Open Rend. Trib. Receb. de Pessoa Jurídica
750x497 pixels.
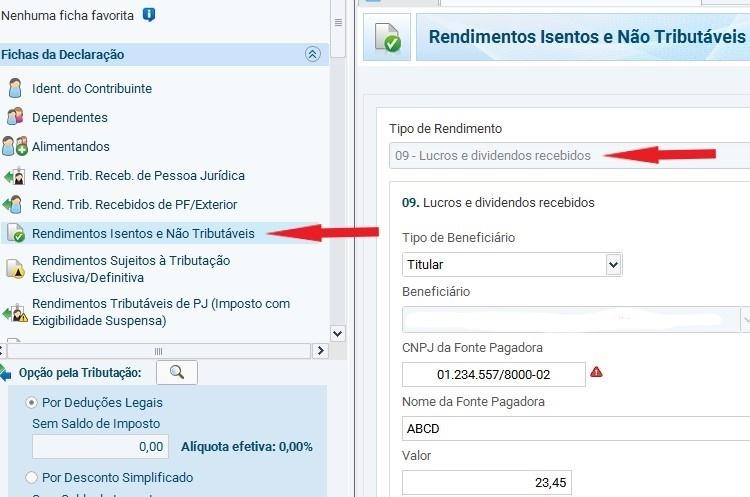[x=138, y=176]
